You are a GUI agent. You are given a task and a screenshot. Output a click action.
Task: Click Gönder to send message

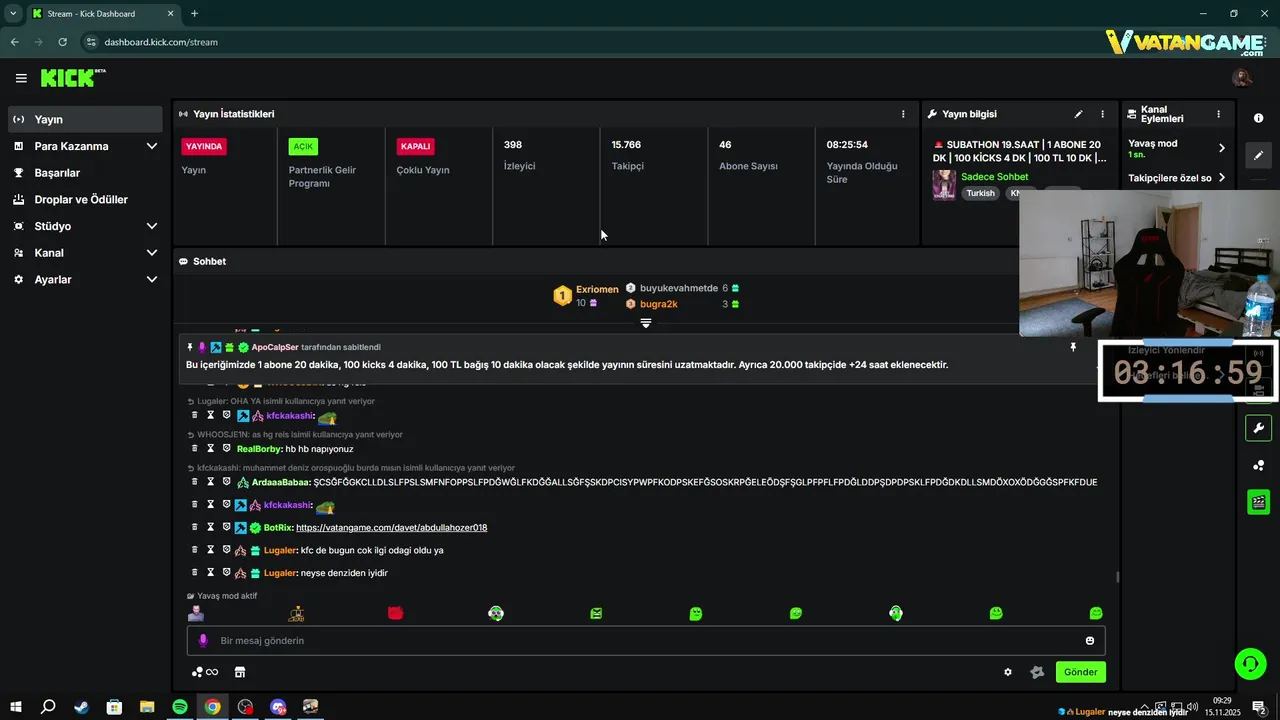pos(1080,672)
